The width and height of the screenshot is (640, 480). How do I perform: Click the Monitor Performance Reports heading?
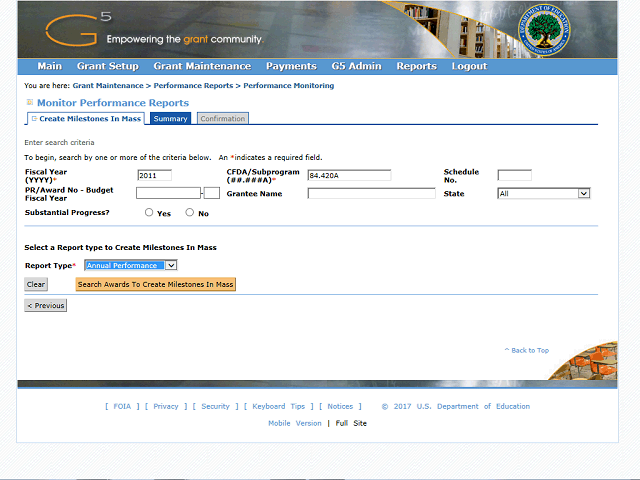point(113,103)
